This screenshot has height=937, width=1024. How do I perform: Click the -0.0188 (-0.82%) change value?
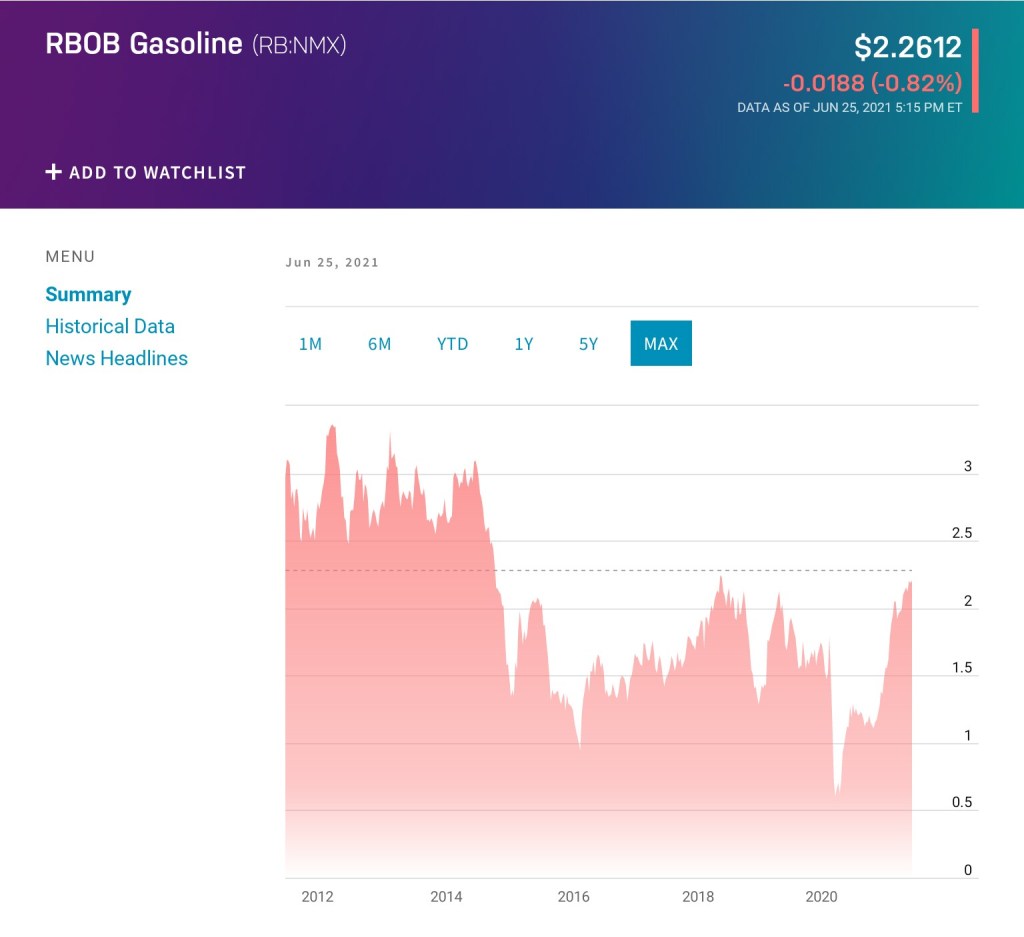click(x=872, y=82)
